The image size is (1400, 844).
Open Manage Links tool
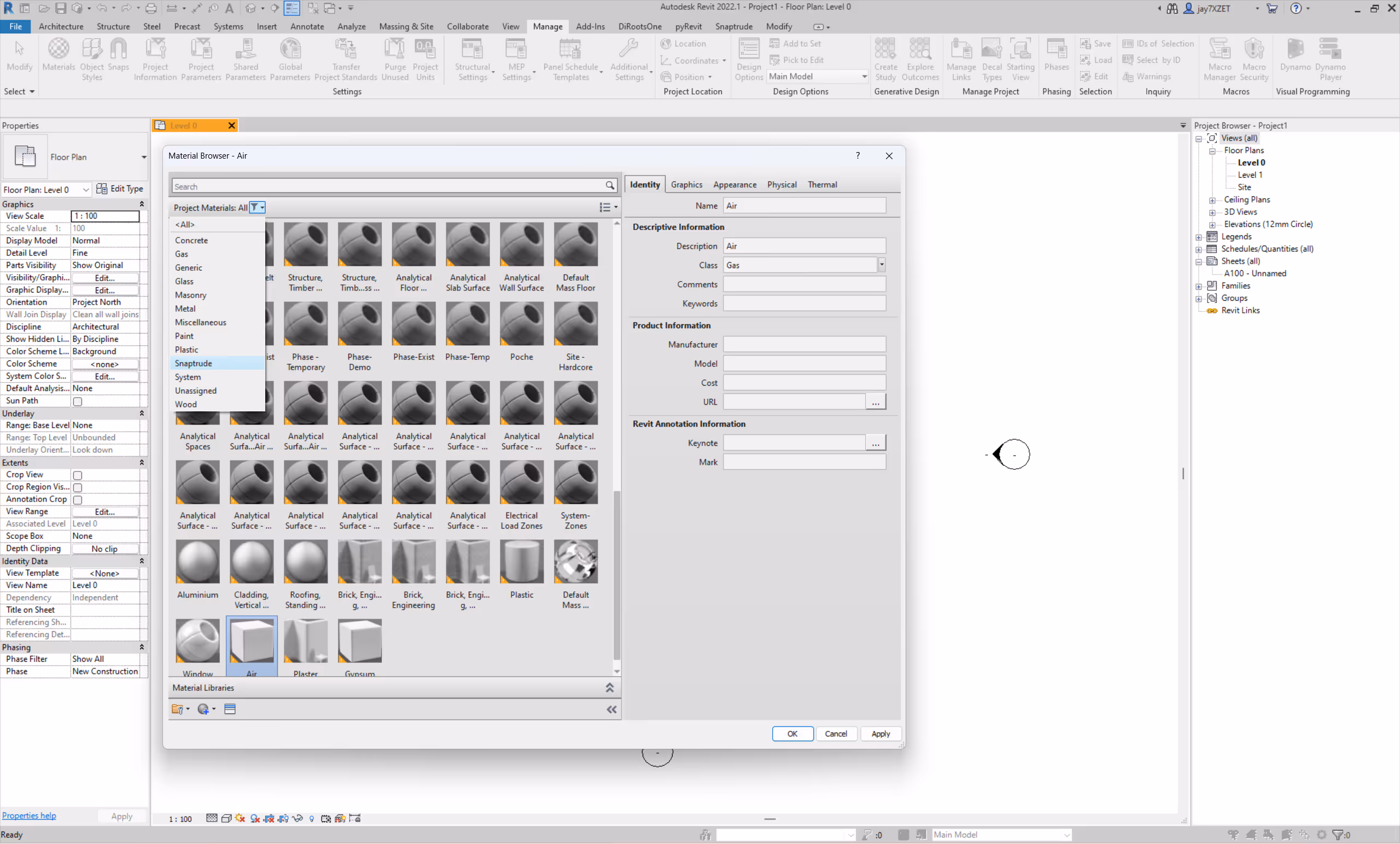[961, 60]
